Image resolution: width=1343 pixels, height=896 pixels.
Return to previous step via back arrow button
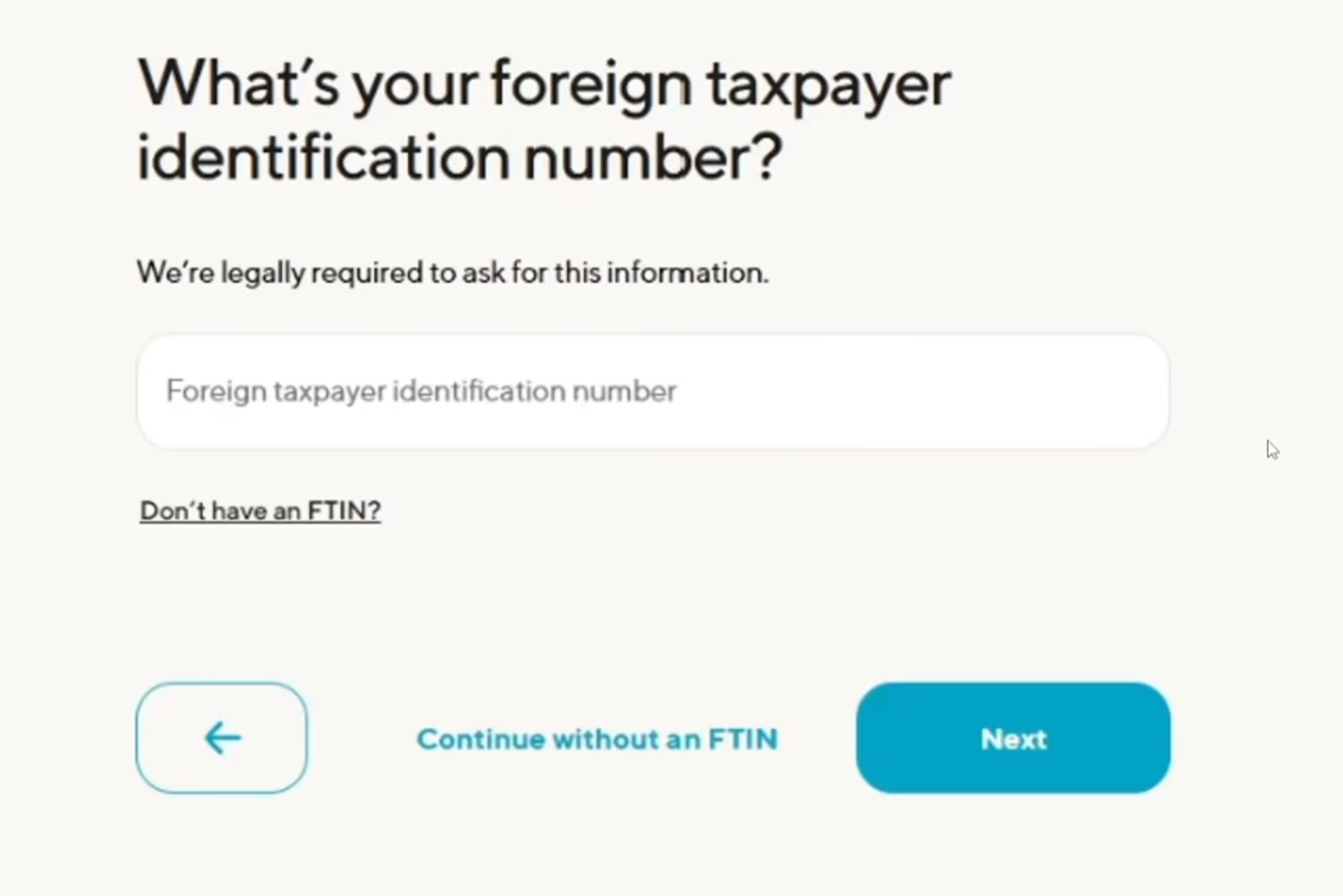point(222,738)
